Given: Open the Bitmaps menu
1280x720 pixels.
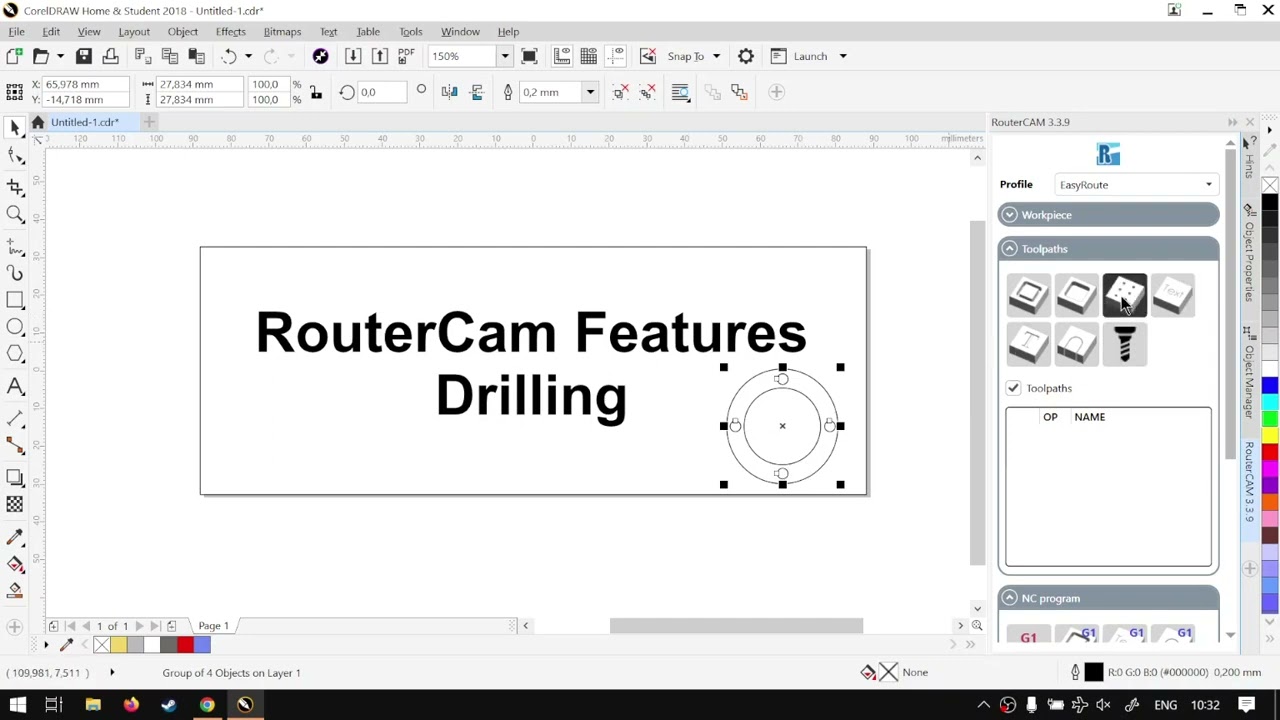Looking at the screenshot, I should click(282, 32).
